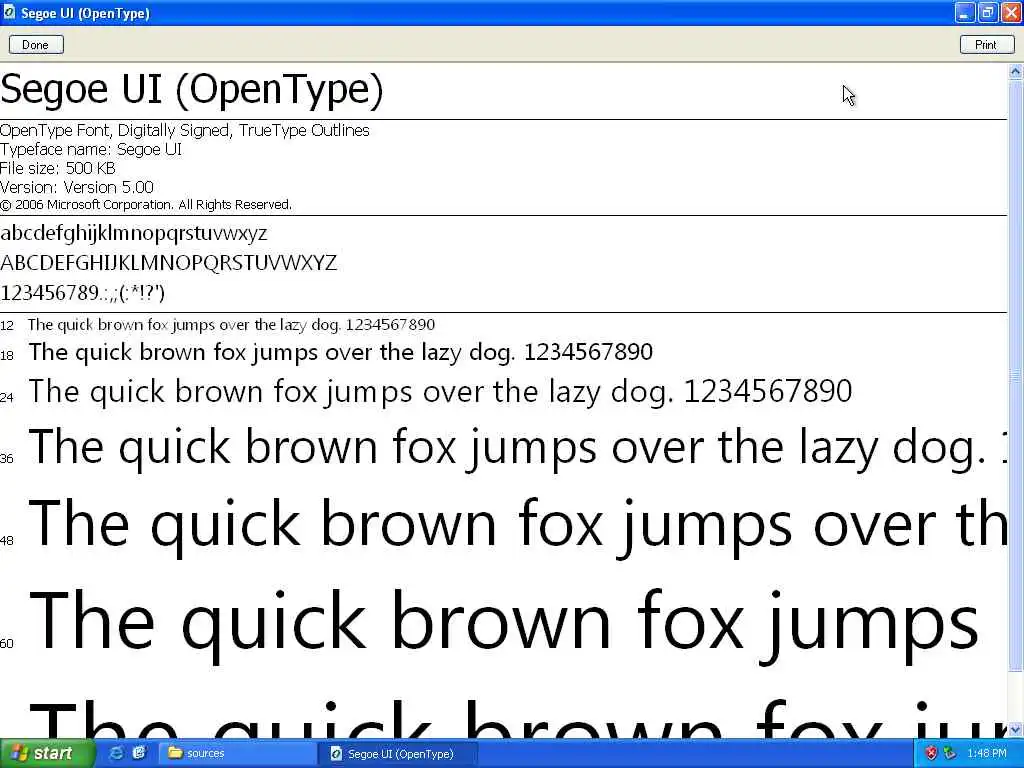Click 'OpenType Font, Digitally Signed' line

pyautogui.click(x=185, y=131)
